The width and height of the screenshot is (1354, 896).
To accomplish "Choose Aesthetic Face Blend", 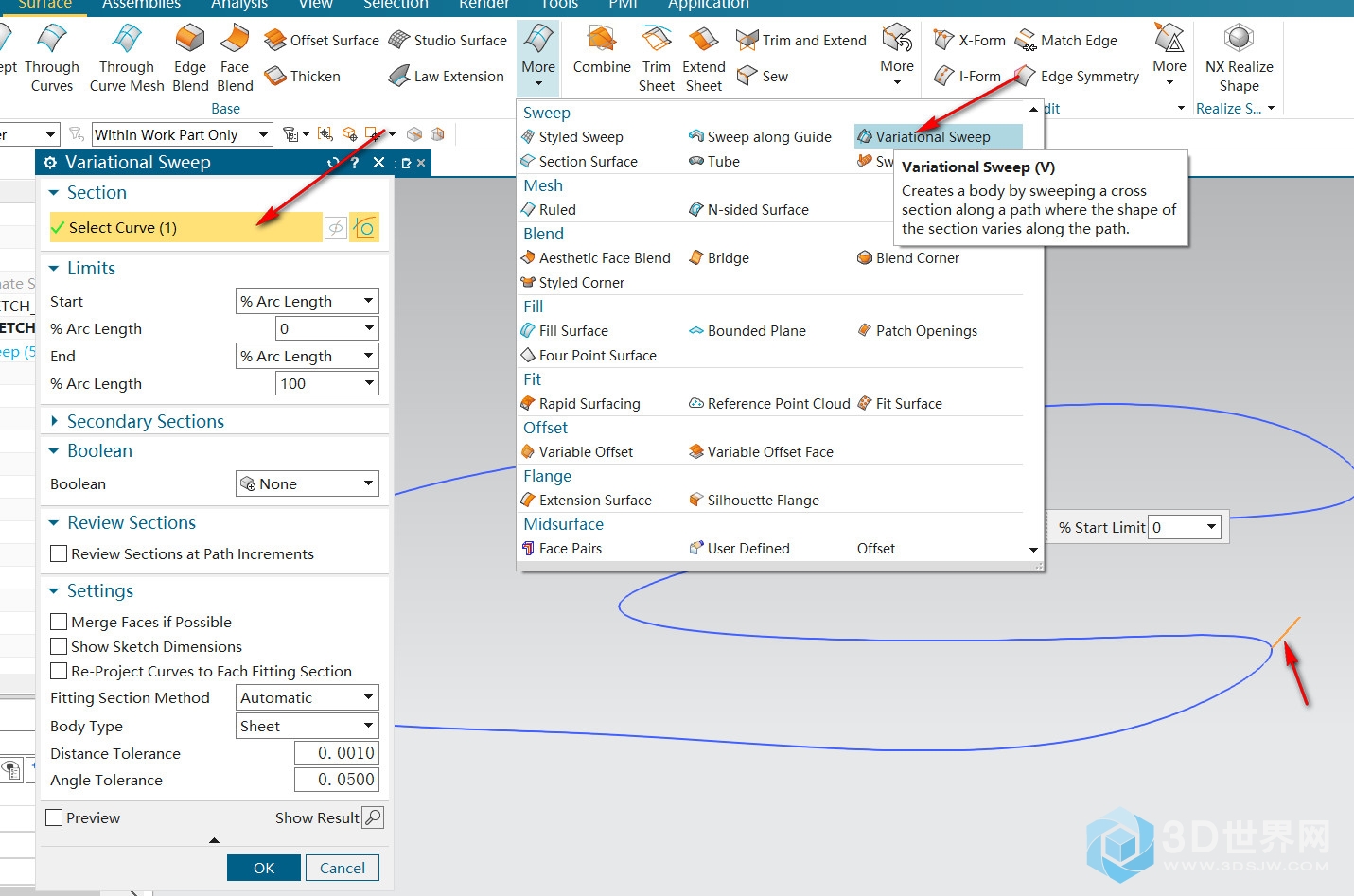I will [x=596, y=258].
